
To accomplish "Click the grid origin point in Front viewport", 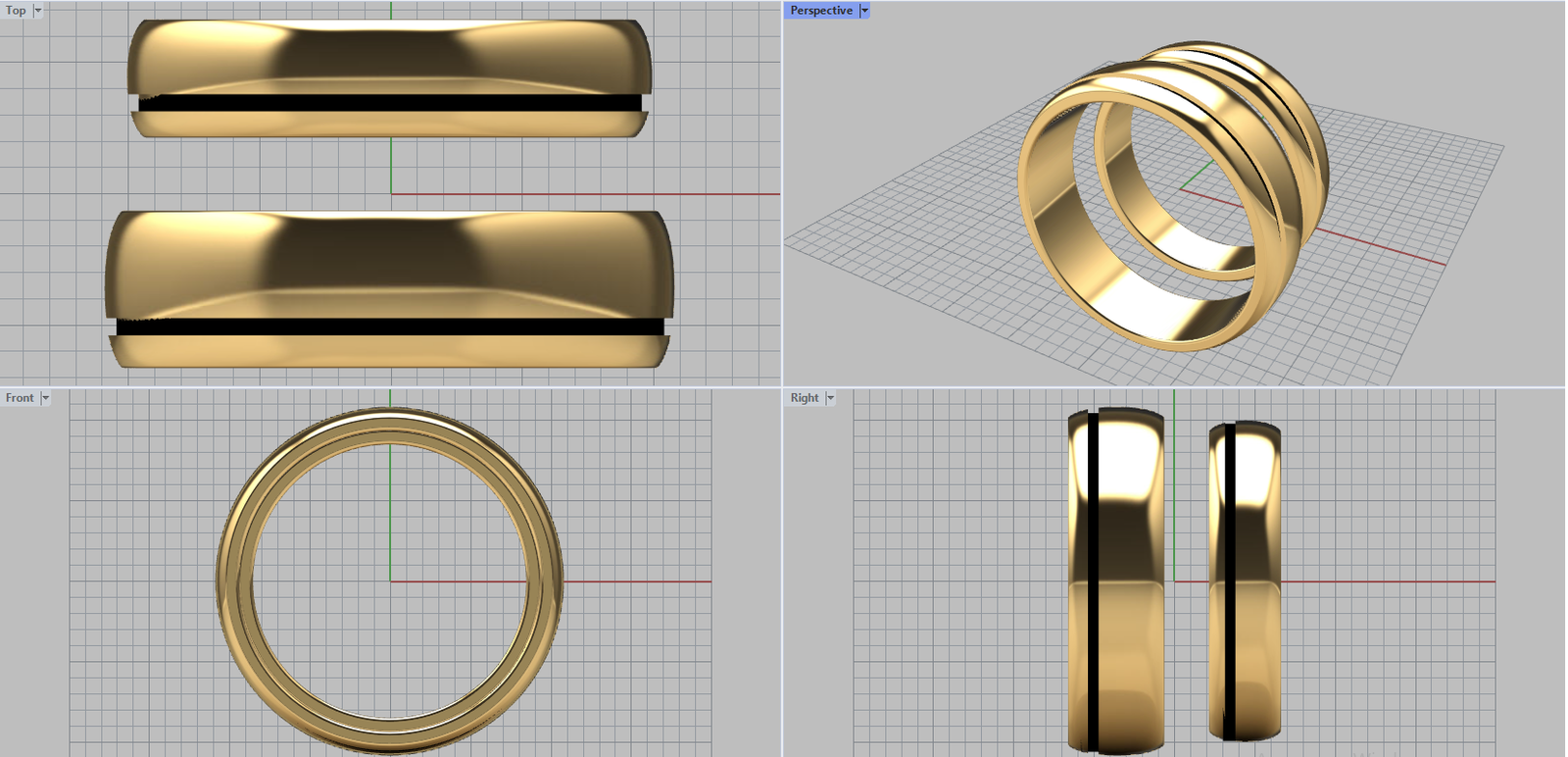I will point(390,581).
